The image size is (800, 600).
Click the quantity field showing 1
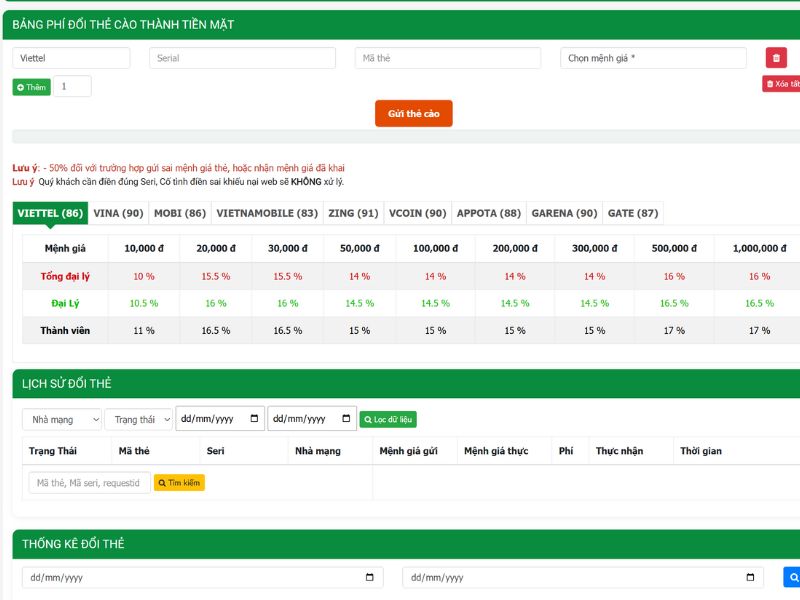72,86
